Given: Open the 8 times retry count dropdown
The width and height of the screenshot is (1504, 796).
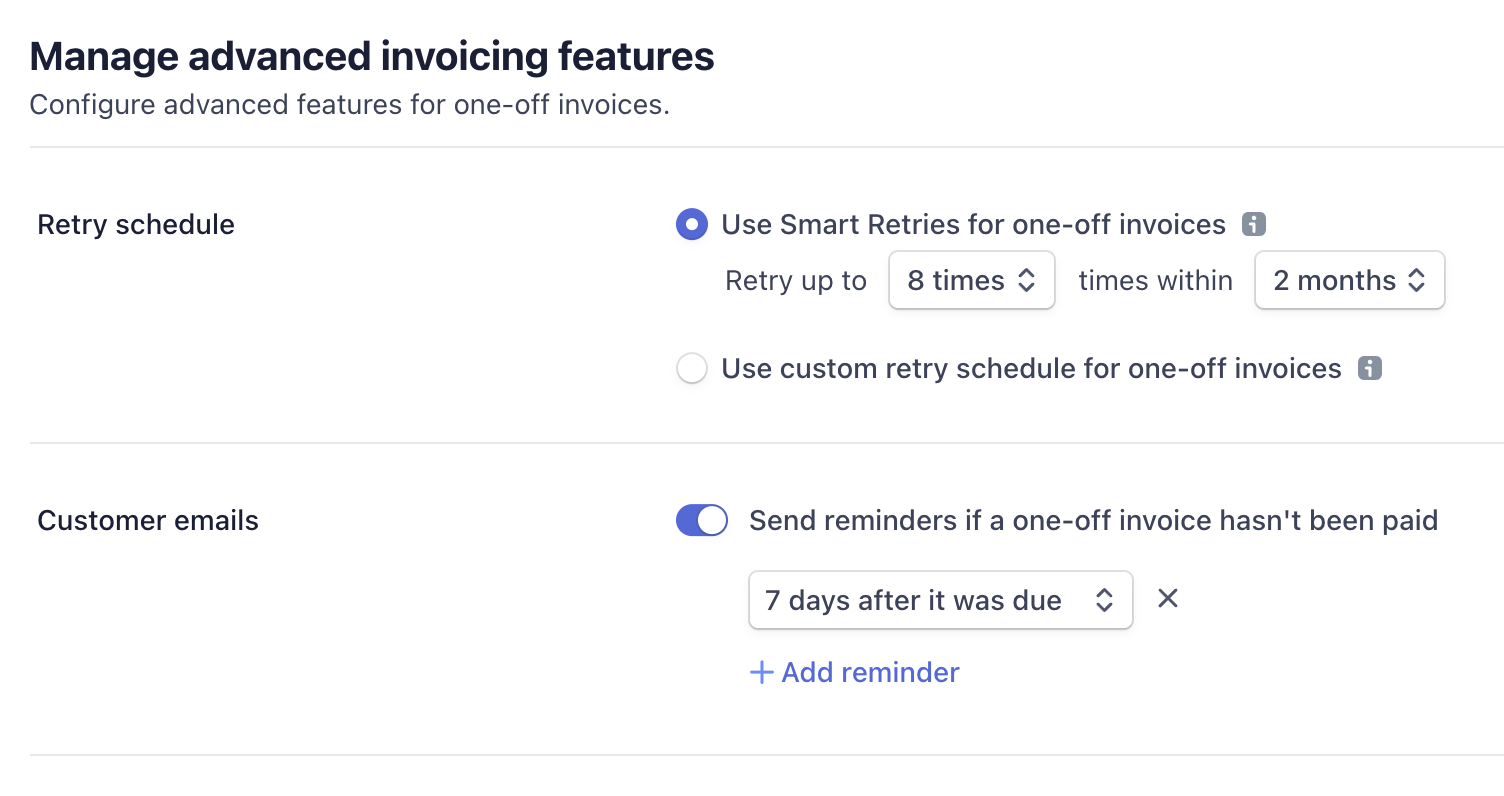Looking at the screenshot, I should click(x=972, y=281).
